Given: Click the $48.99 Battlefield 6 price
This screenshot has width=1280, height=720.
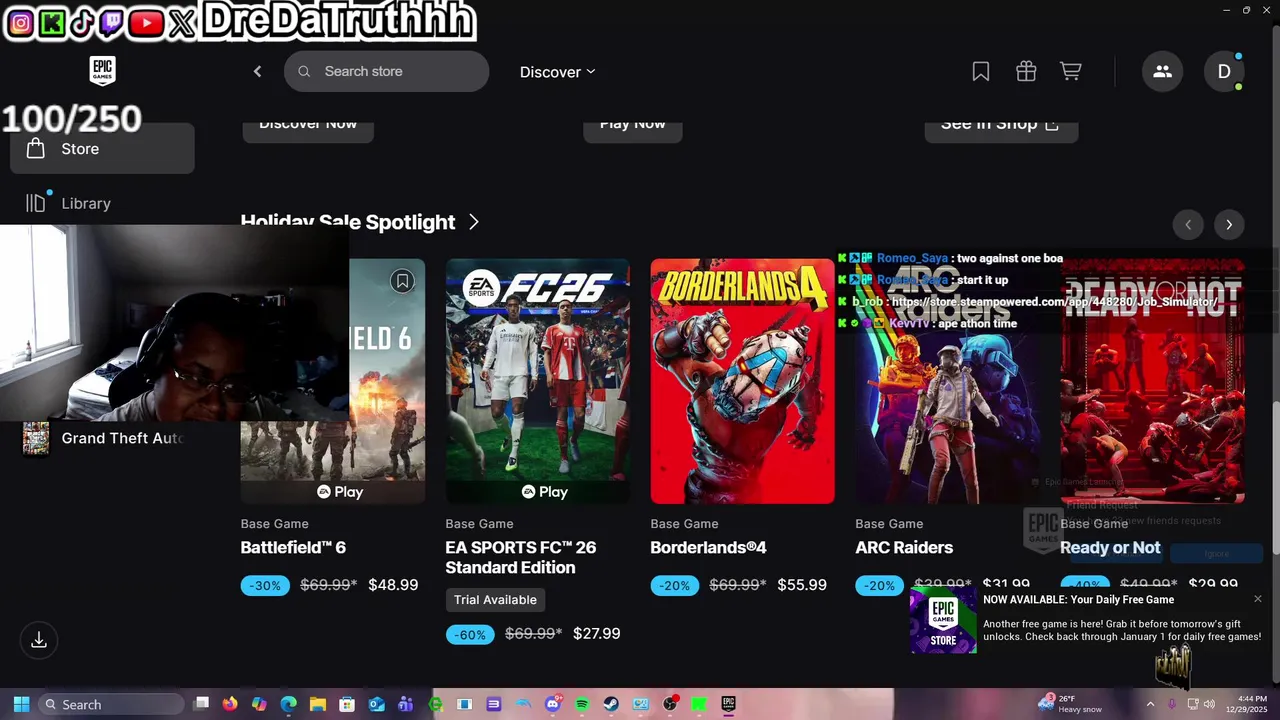Looking at the screenshot, I should point(393,585).
